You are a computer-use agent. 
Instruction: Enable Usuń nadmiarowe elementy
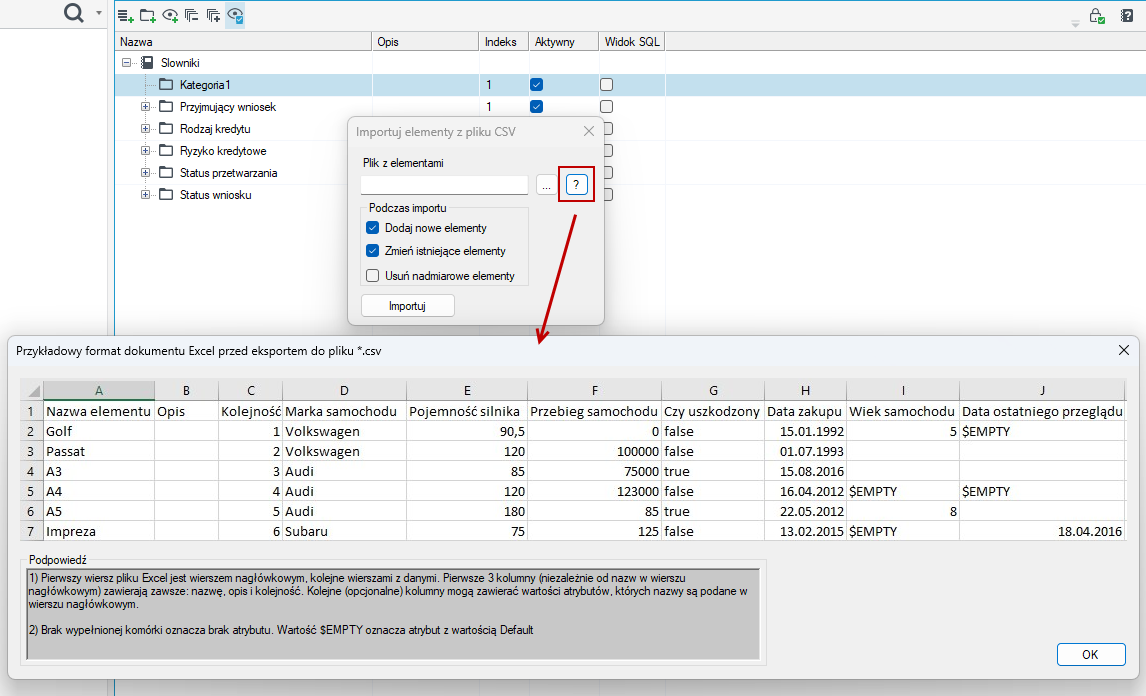point(373,276)
